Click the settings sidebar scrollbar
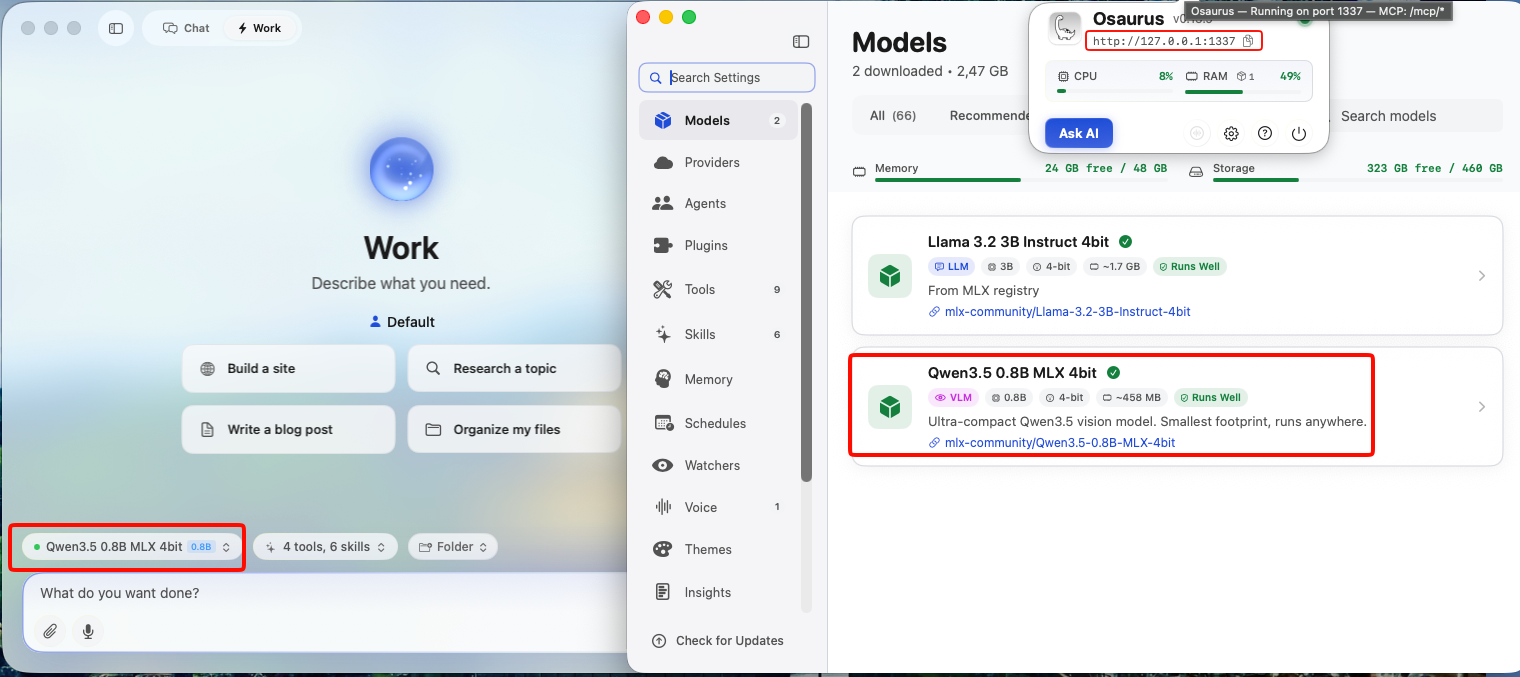 pyautogui.click(x=806, y=292)
